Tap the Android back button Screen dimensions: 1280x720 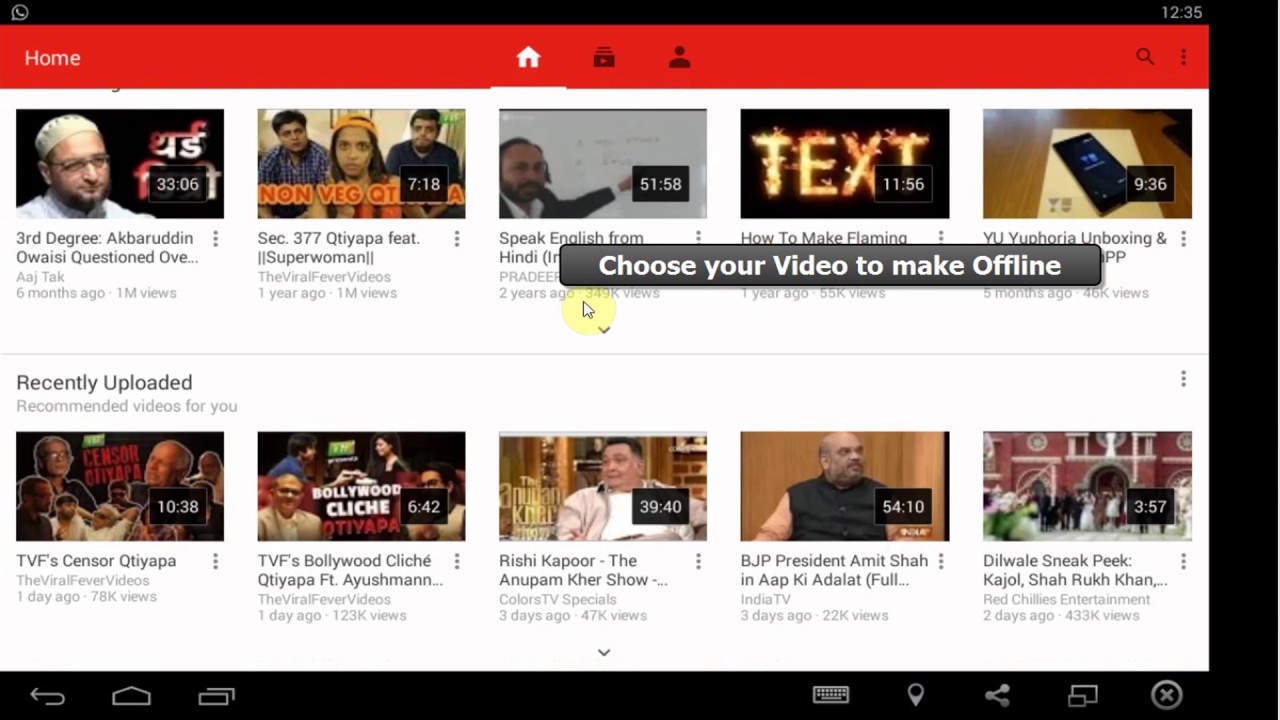pyautogui.click(x=47, y=696)
